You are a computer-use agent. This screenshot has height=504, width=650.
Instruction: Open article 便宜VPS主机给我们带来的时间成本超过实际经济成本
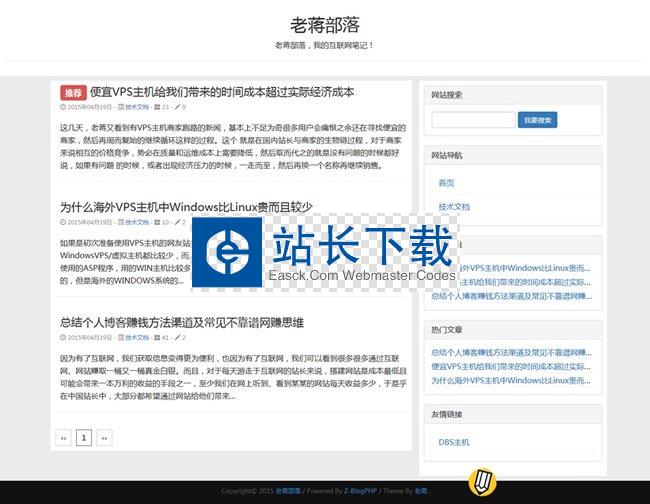pos(222,92)
